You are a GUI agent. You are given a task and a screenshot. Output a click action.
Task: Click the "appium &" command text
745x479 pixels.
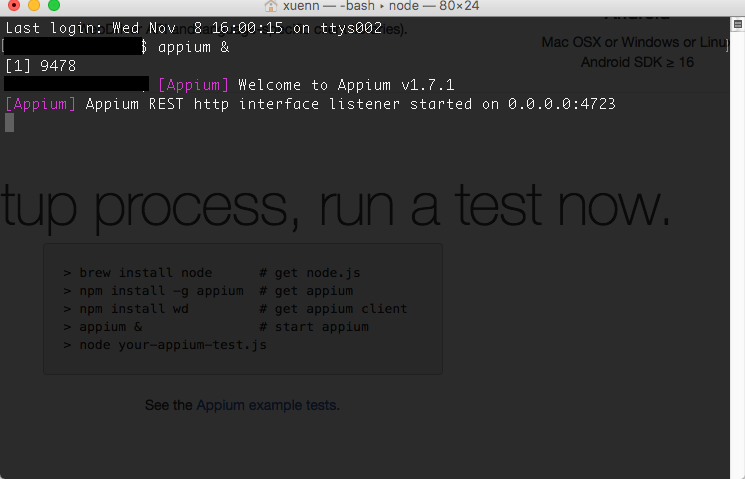[x=193, y=47]
